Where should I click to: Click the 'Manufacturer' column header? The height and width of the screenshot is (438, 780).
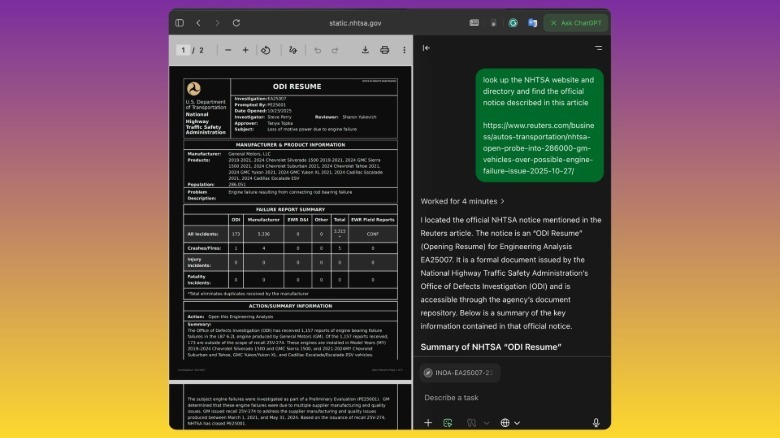coord(264,219)
